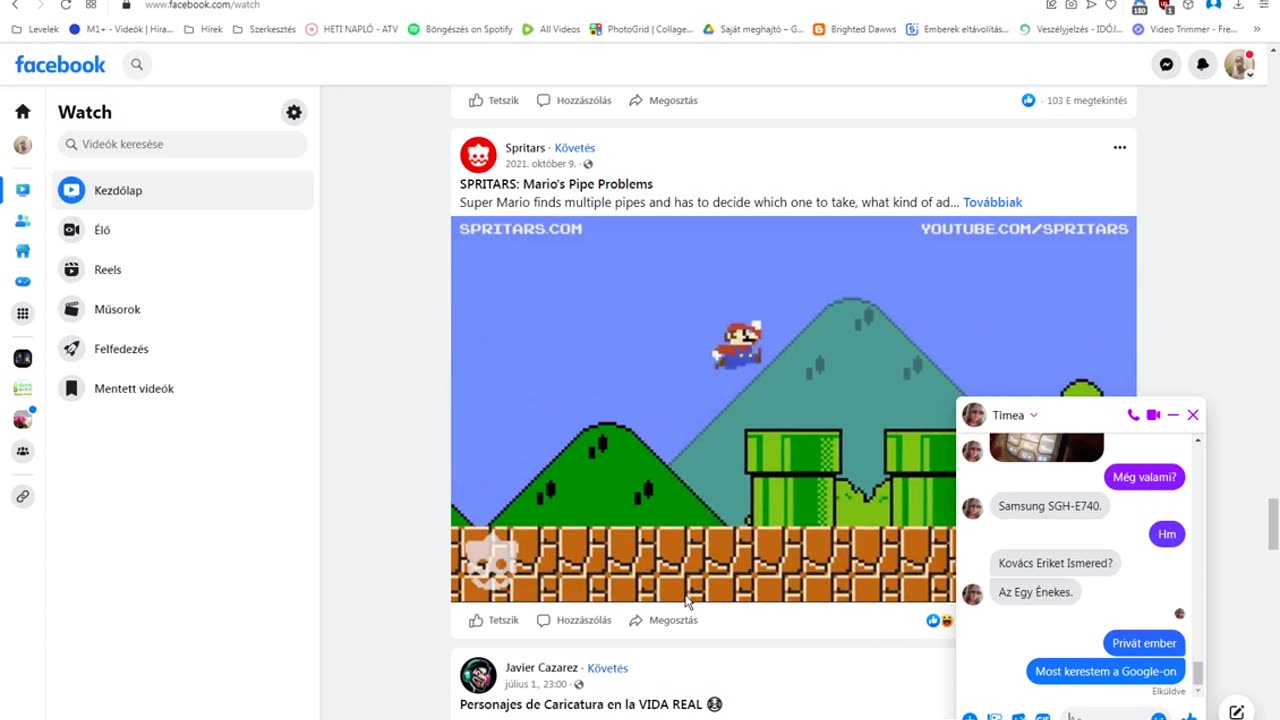This screenshot has height=720, width=1280.
Task: Click the 'Samsung SGH-E740.' chat message
Action: click(1050, 506)
